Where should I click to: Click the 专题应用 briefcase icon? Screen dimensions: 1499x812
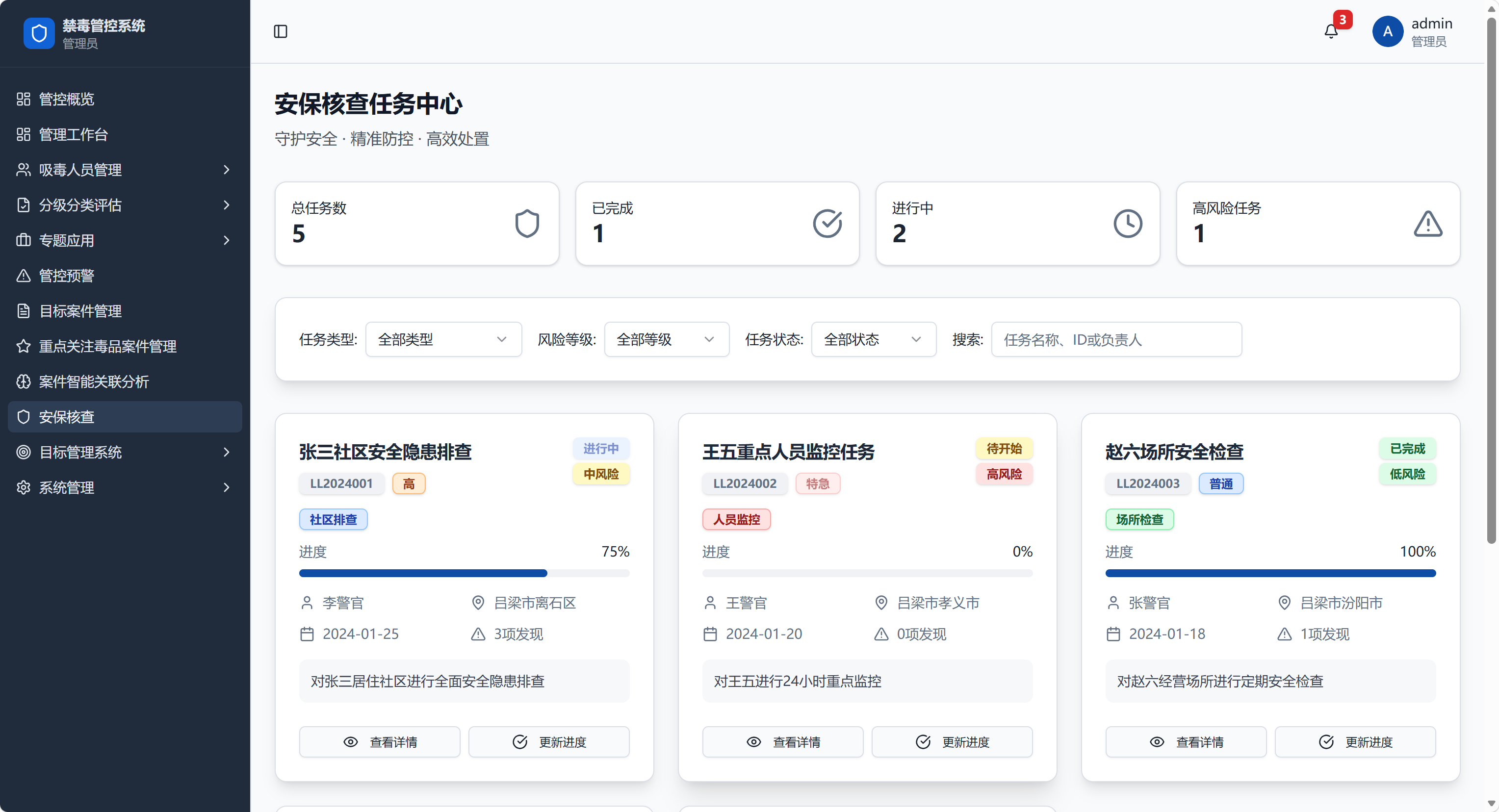pyautogui.click(x=23, y=240)
